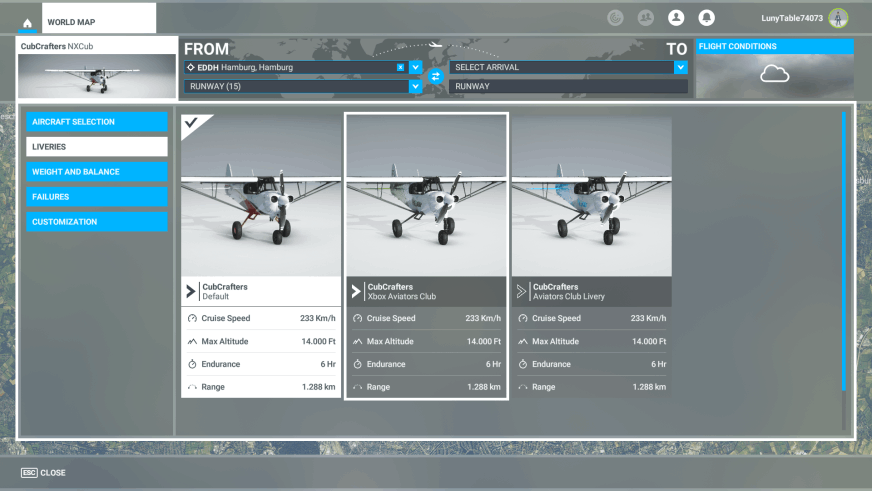Click the LunyTable74073 player avatar

pyautogui.click(x=838, y=18)
